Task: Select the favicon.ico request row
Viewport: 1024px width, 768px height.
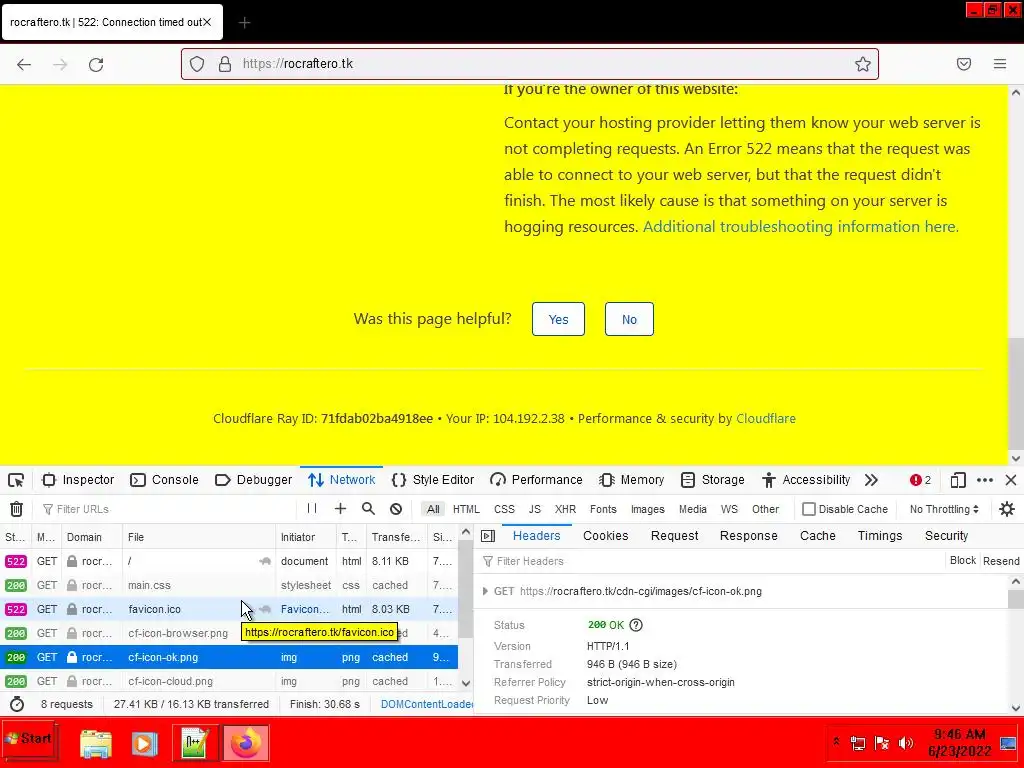Action: coord(229,609)
